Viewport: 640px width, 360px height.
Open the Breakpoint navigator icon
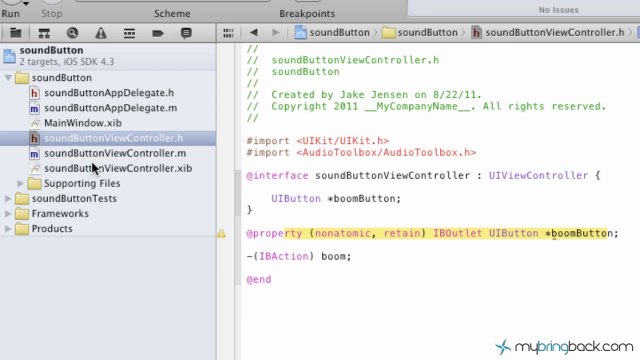(158, 33)
